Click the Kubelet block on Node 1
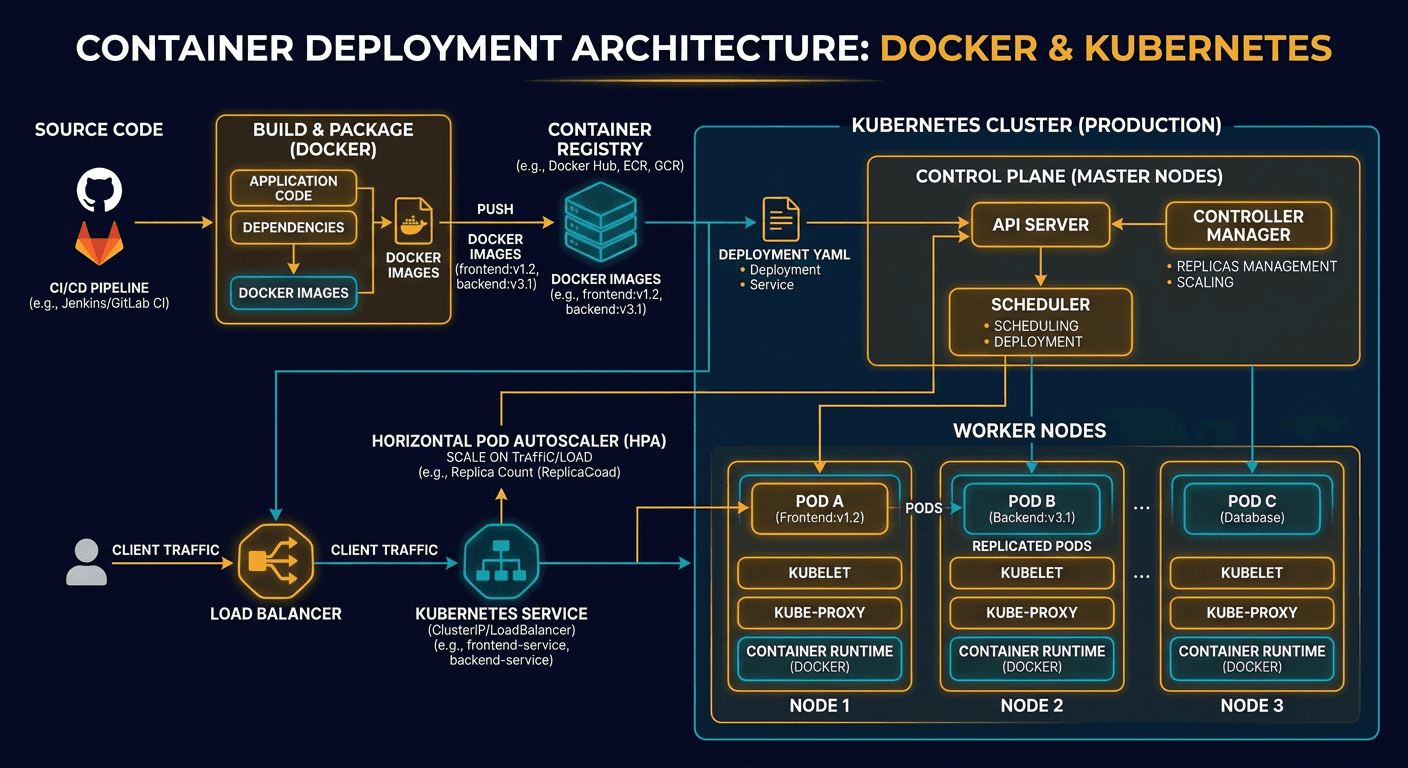Image resolution: width=1408 pixels, height=768 pixels. 819,573
